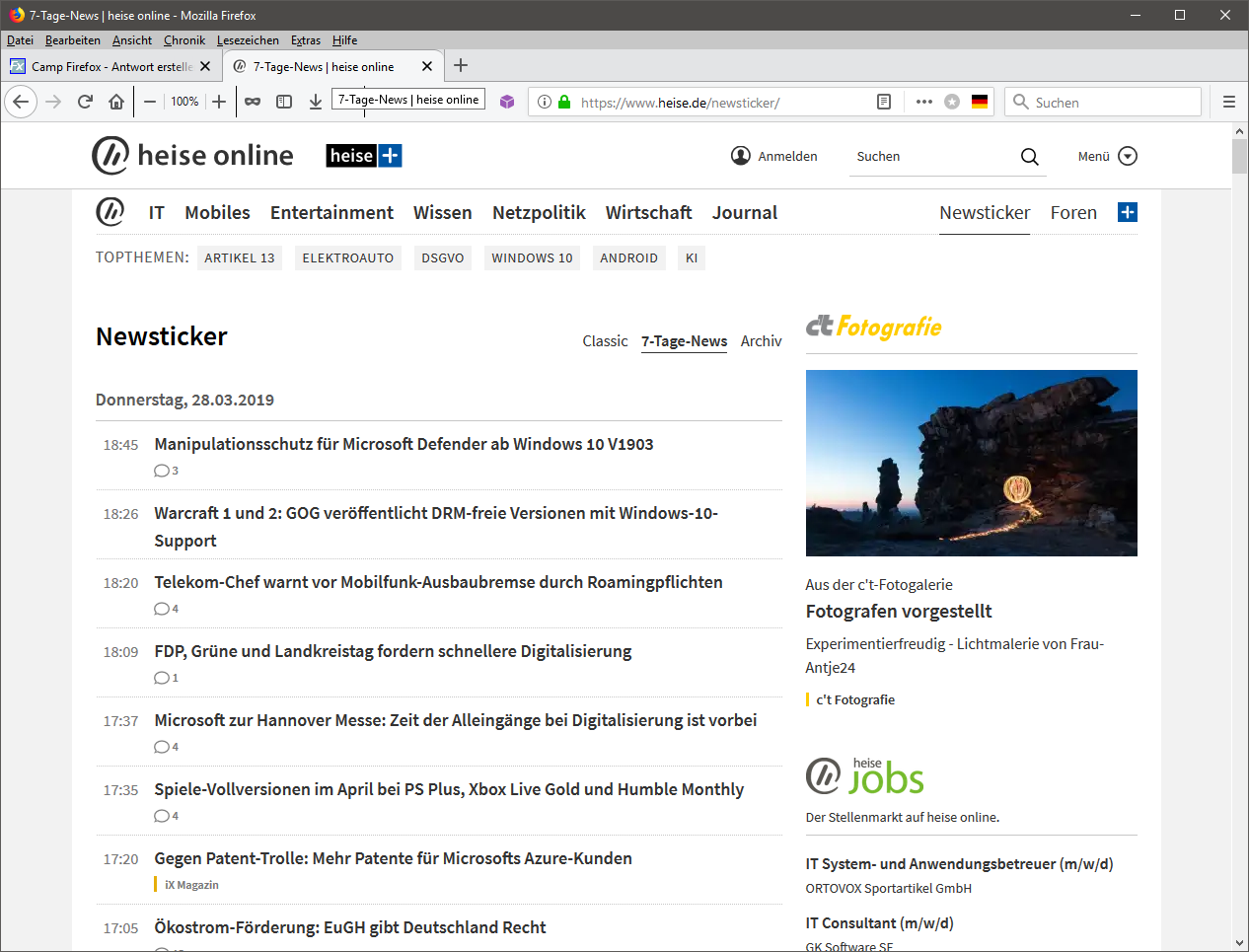
Task: Open the downloads arrow in toolbar
Action: (x=316, y=102)
